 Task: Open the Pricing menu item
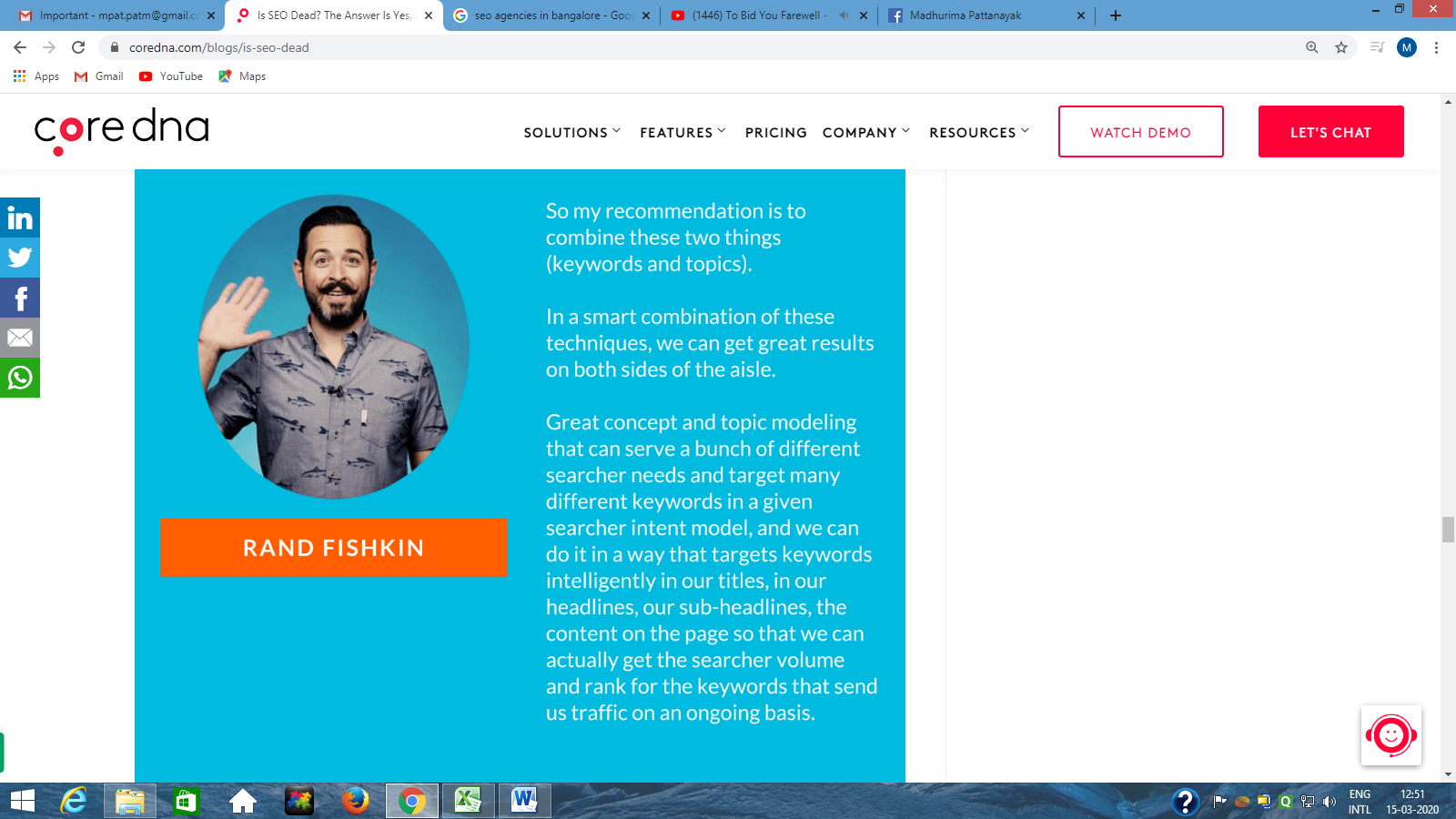point(776,133)
